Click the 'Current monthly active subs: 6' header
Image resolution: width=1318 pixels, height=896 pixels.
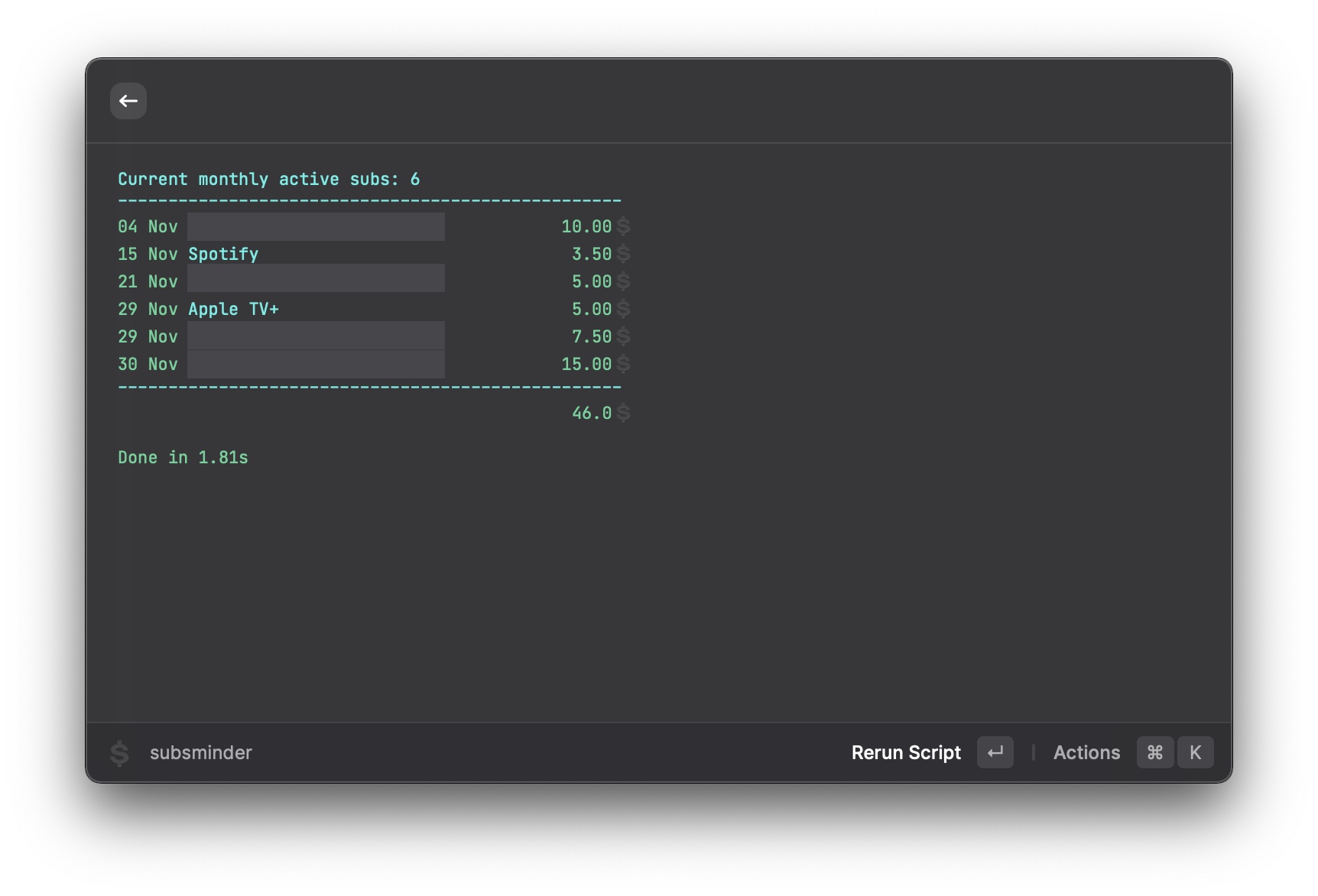click(x=269, y=180)
